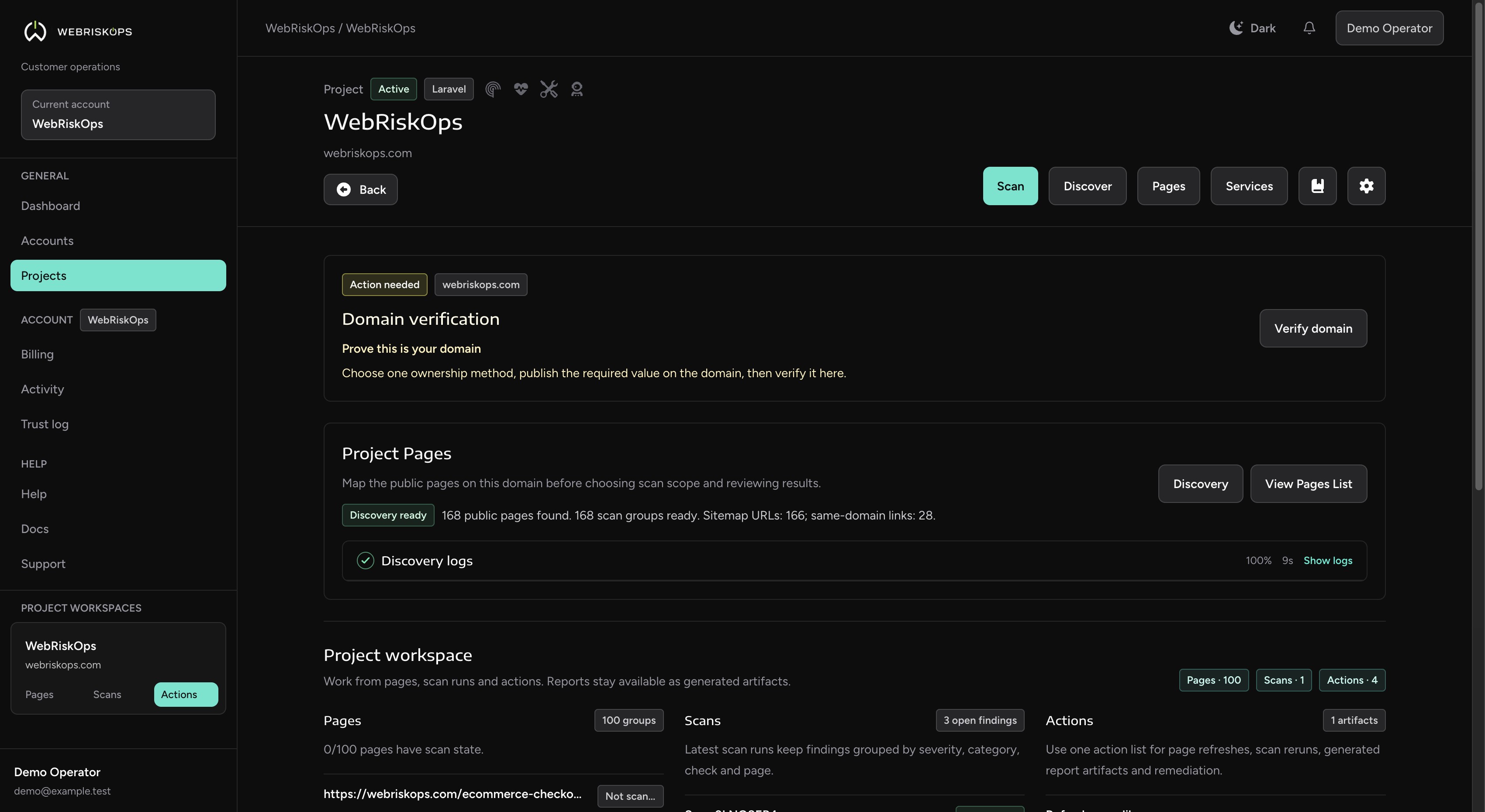Start a Scan
Screen dimensions: 1485x812
(1010, 186)
